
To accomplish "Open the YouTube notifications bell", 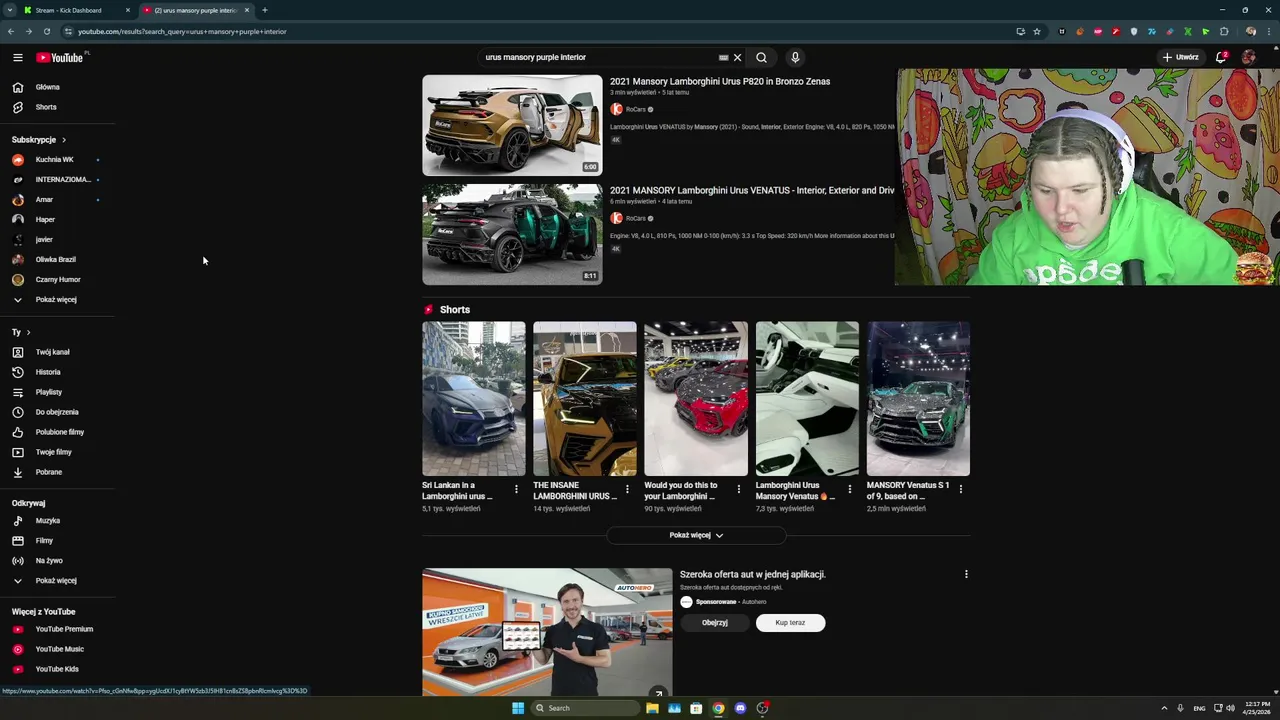I will point(1221,57).
